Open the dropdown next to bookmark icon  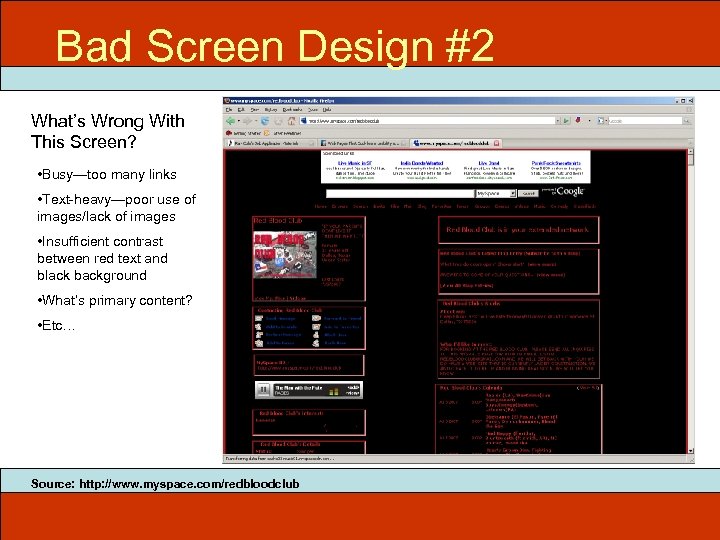click(x=589, y=121)
